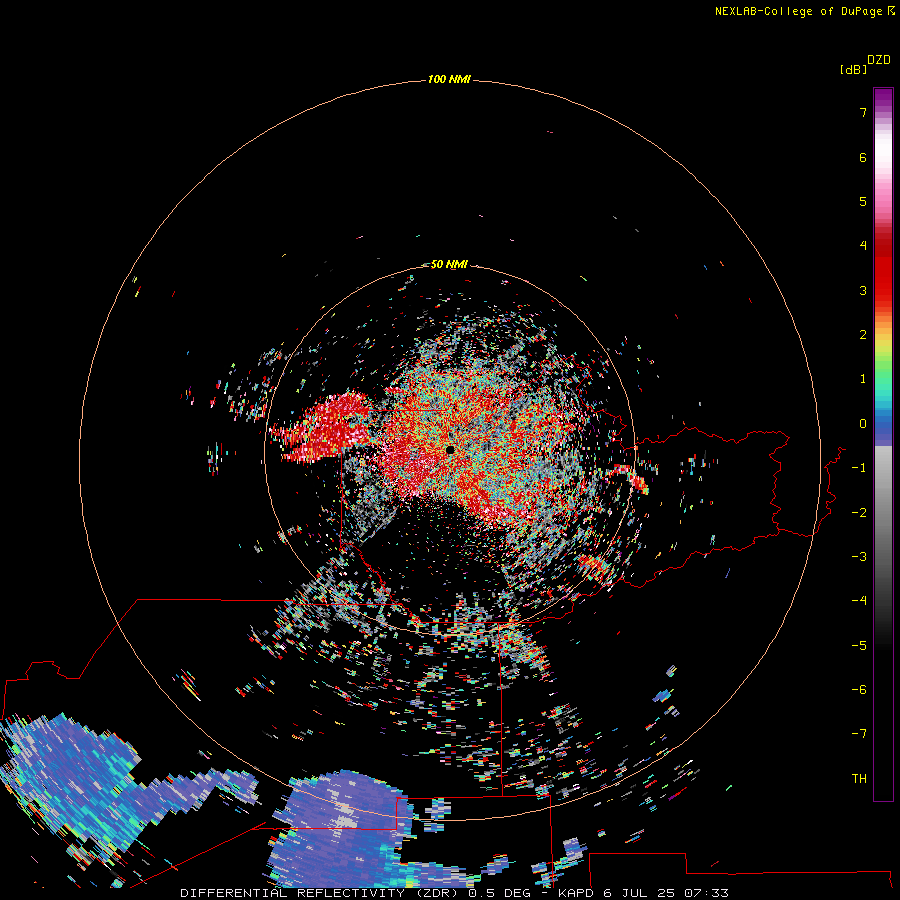Click the NEXLAB-College of DuPage title text
The image size is (900, 900).
(x=798, y=11)
